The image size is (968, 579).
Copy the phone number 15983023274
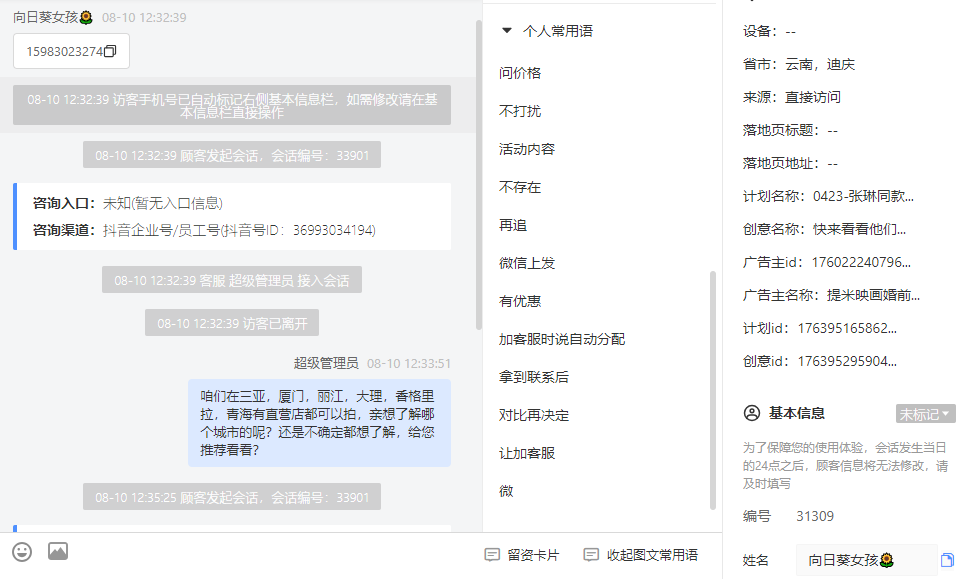(110, 51)
